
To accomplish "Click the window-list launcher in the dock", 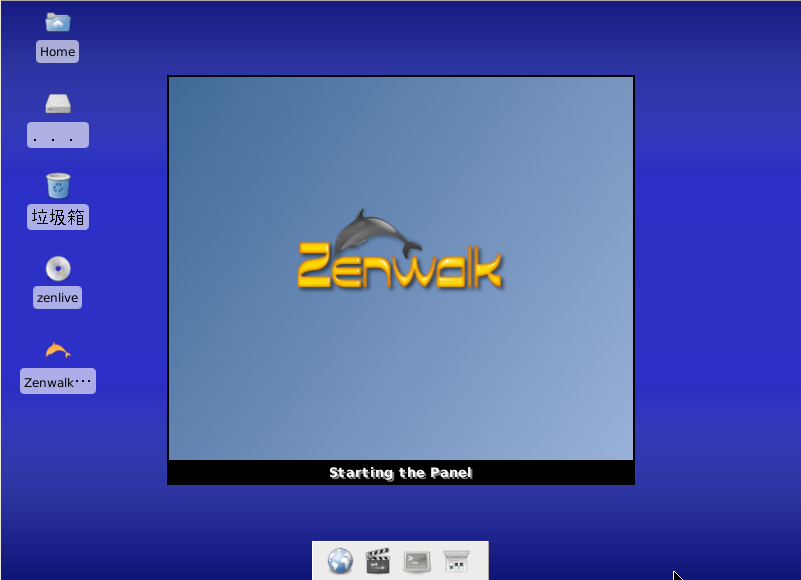I will coord(454,561).
